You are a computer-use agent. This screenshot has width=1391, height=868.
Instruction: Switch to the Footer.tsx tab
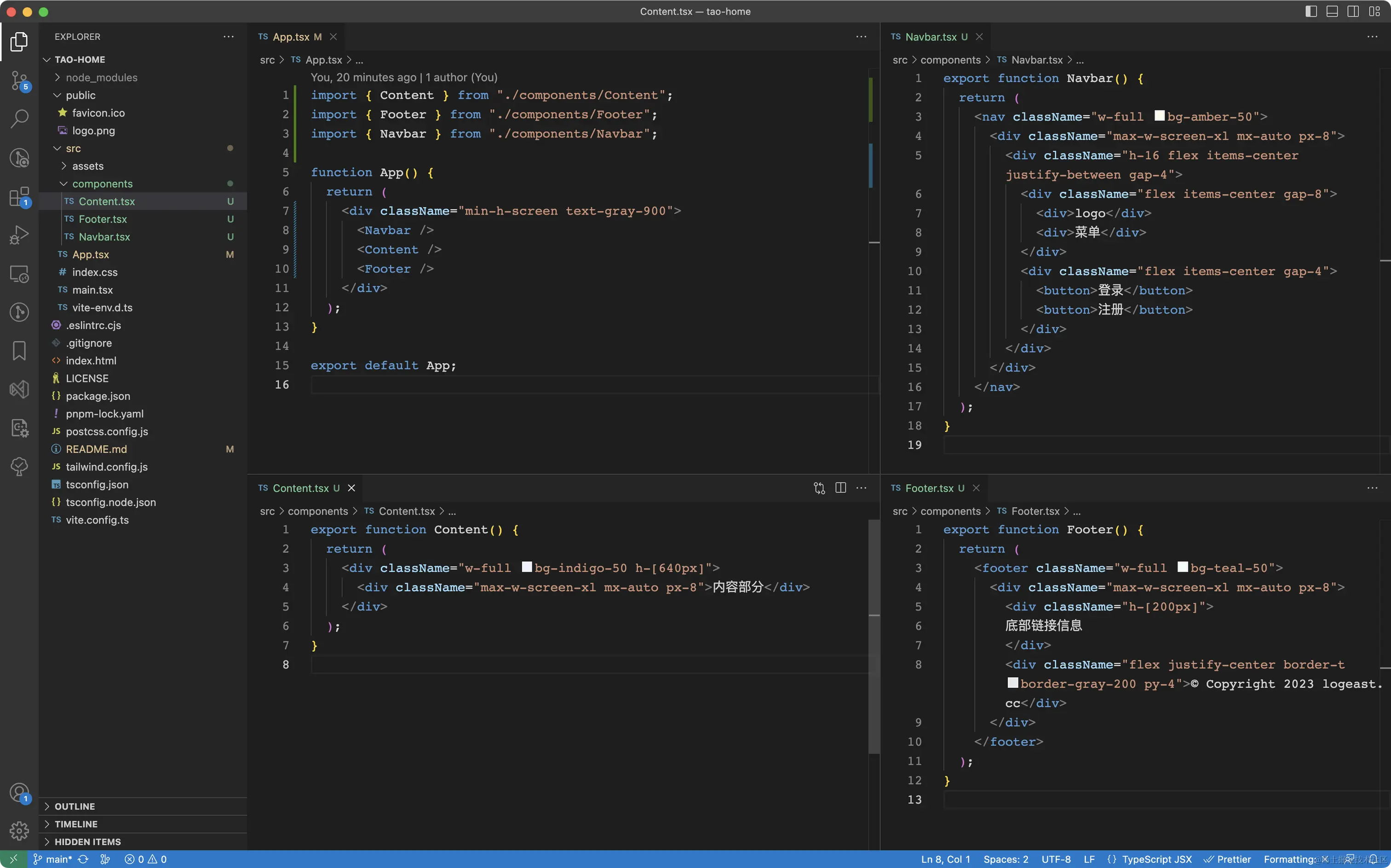click(929, 488)
